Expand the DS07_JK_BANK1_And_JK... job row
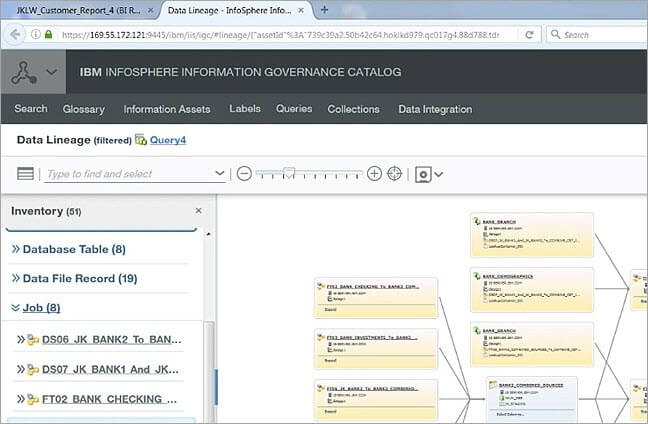 [21, 369]
